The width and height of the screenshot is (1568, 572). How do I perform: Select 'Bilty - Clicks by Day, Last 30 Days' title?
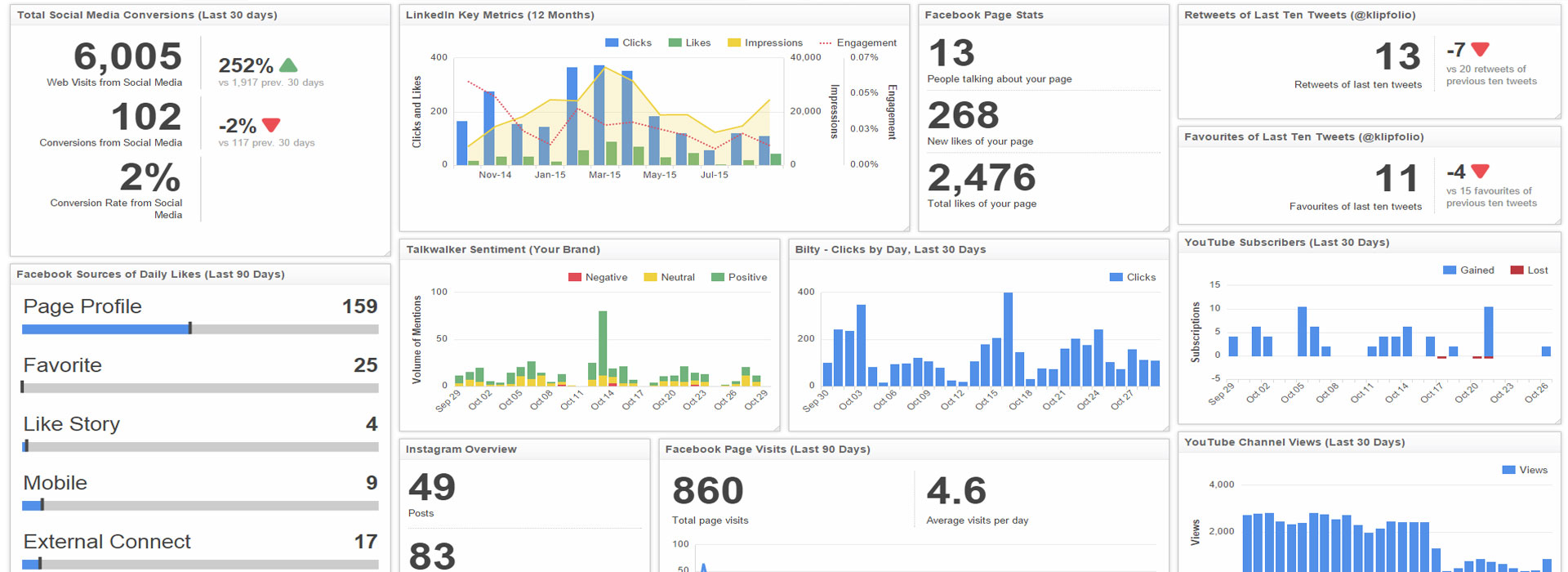(890, 249)
